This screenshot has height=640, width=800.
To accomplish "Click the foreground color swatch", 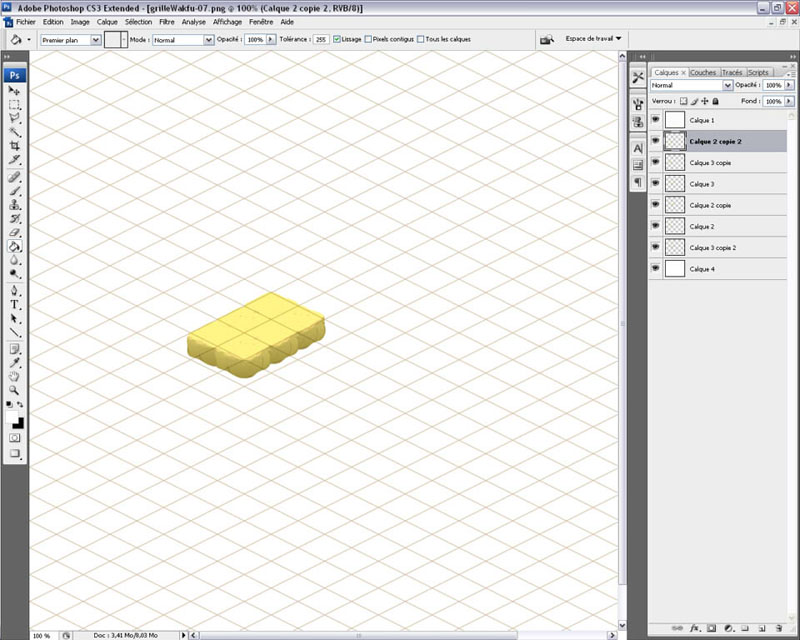I will point(11,418).
